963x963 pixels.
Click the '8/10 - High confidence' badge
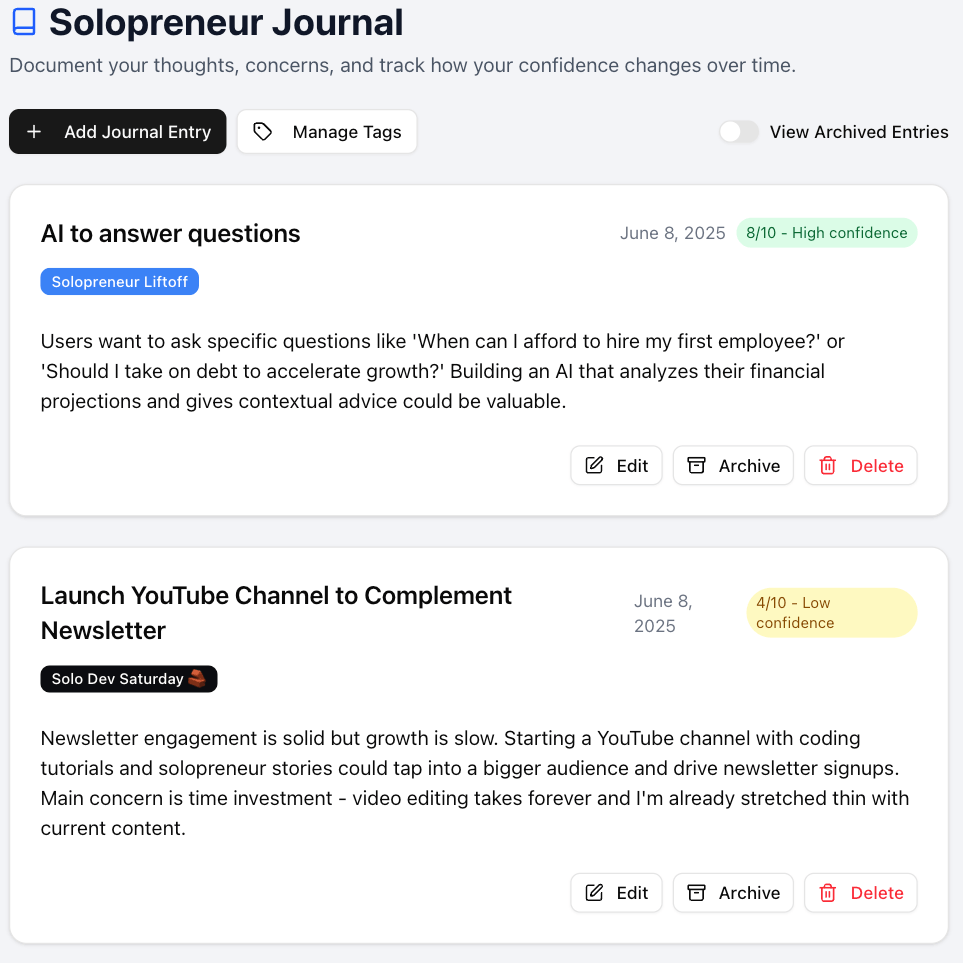(x=827, y=232)
